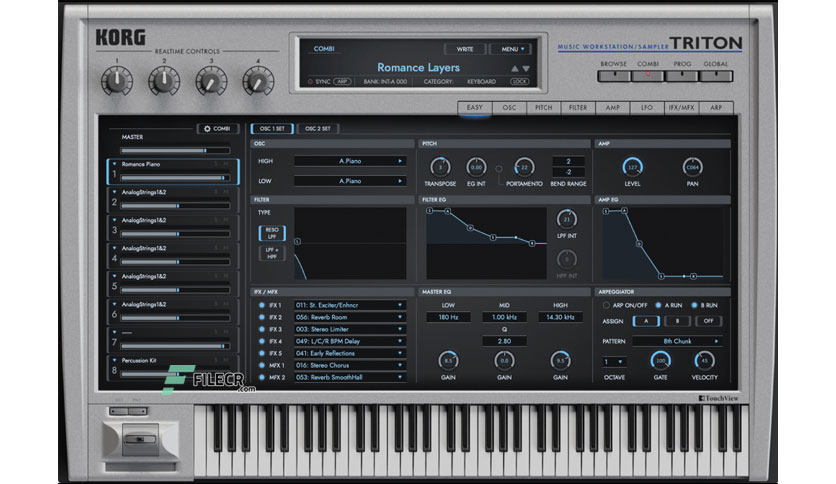Open the 8th Chunk pattern dropdown
Viewport: 836px width, 484px height.
[677, 341]
